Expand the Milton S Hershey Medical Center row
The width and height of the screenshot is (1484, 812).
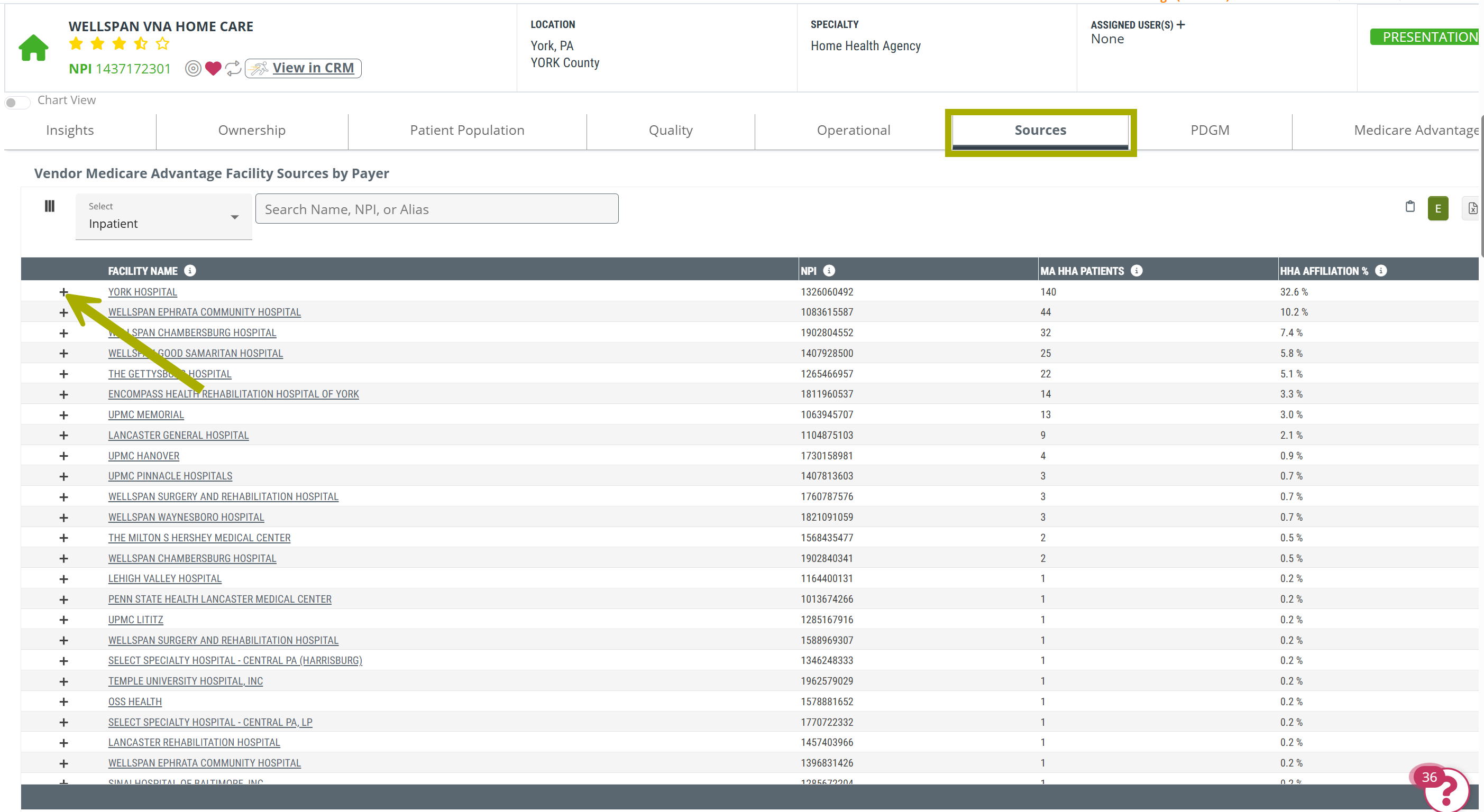click(64, 538)
